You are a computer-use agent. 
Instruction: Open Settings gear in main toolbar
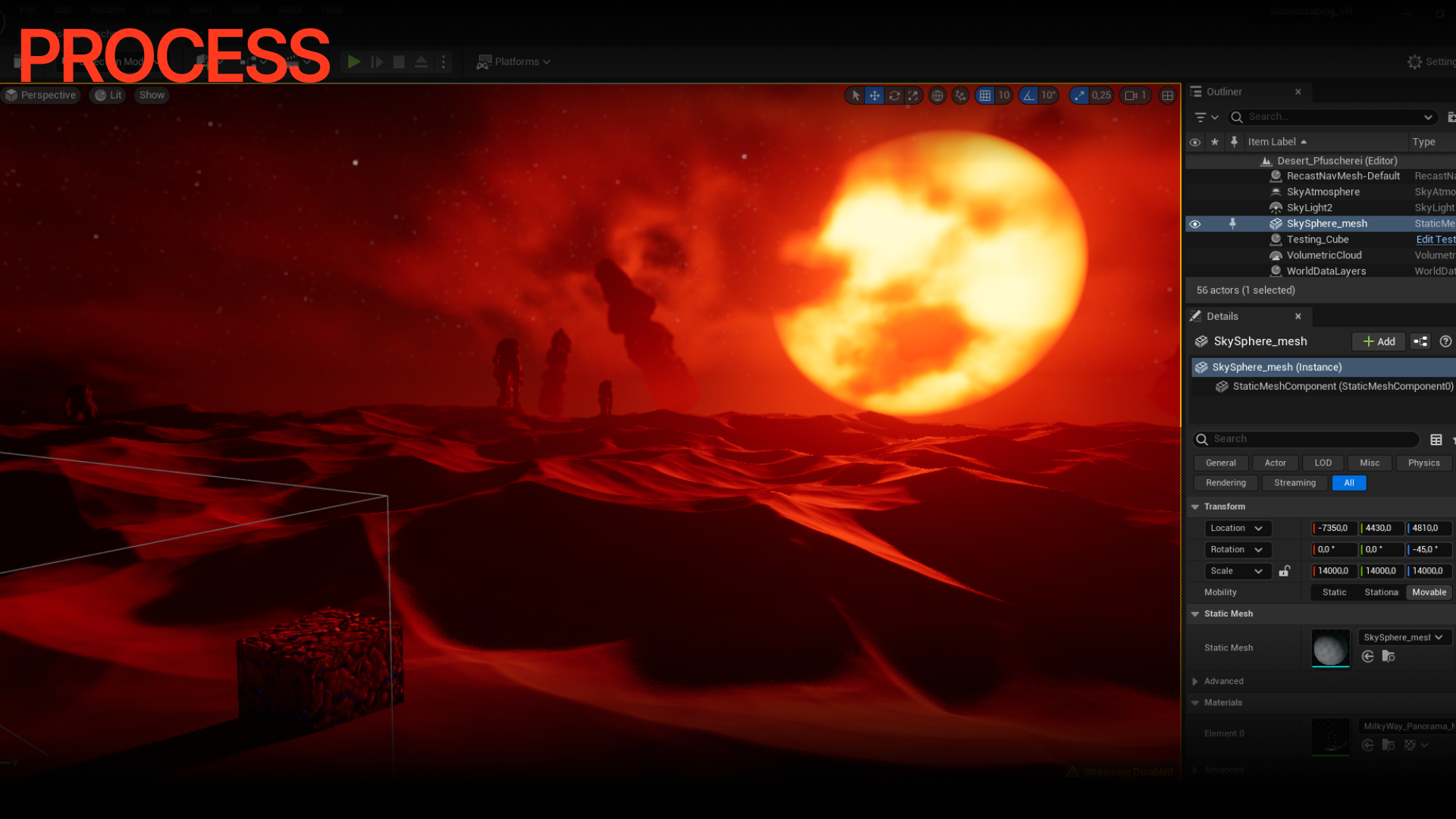pos(1430,61)
